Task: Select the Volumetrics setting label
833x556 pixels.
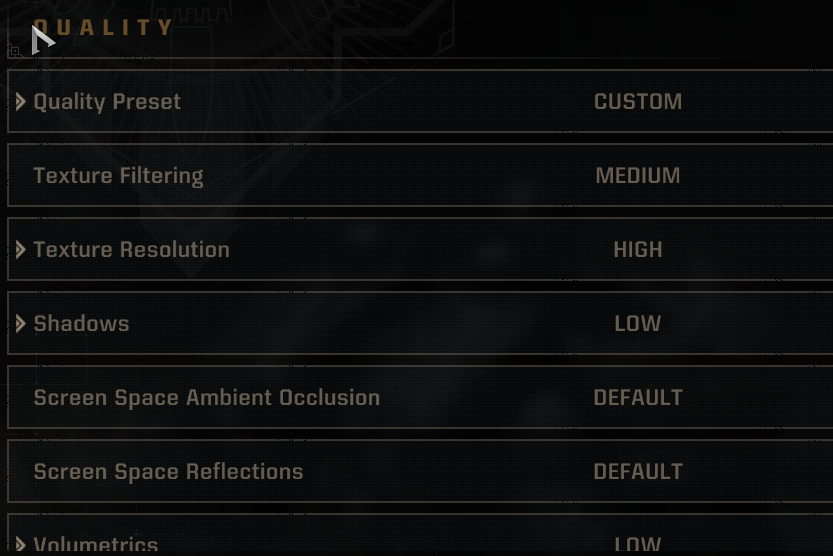Action: tap(96, 545)
